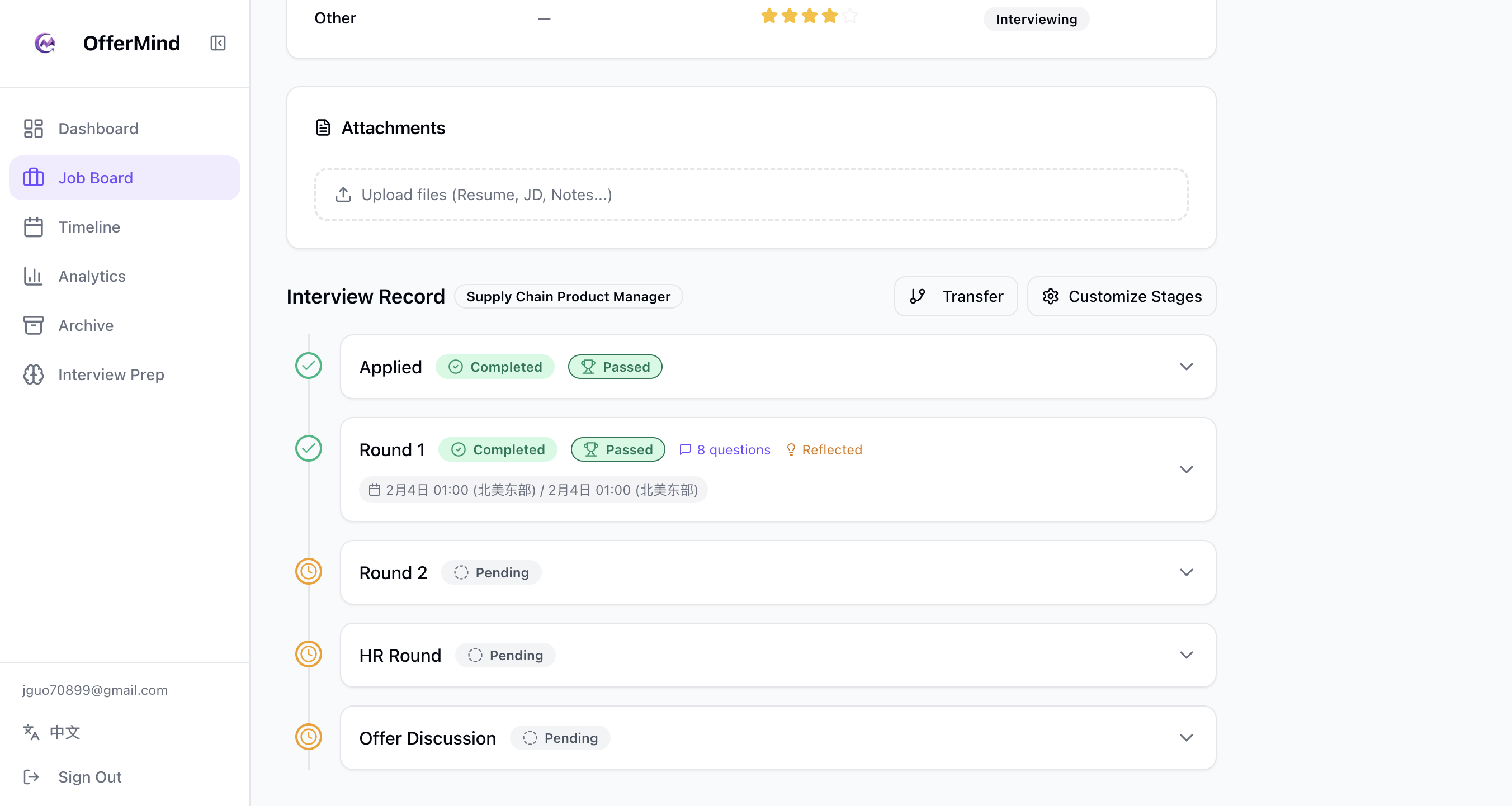Set rating to five stars

click(849, 16)
